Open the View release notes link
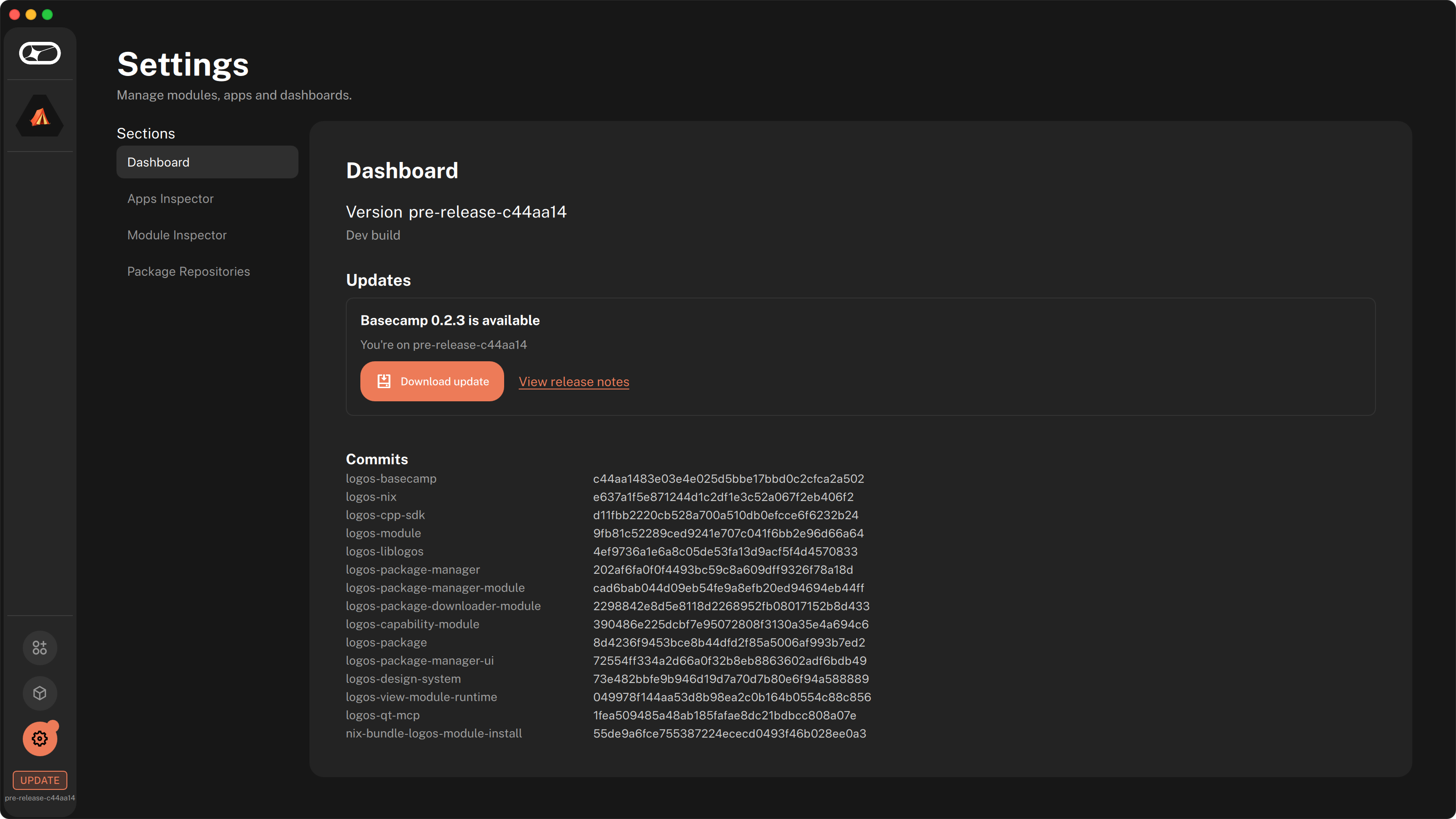This screenshot has width=1456, height=819. [x=574, y=382]
